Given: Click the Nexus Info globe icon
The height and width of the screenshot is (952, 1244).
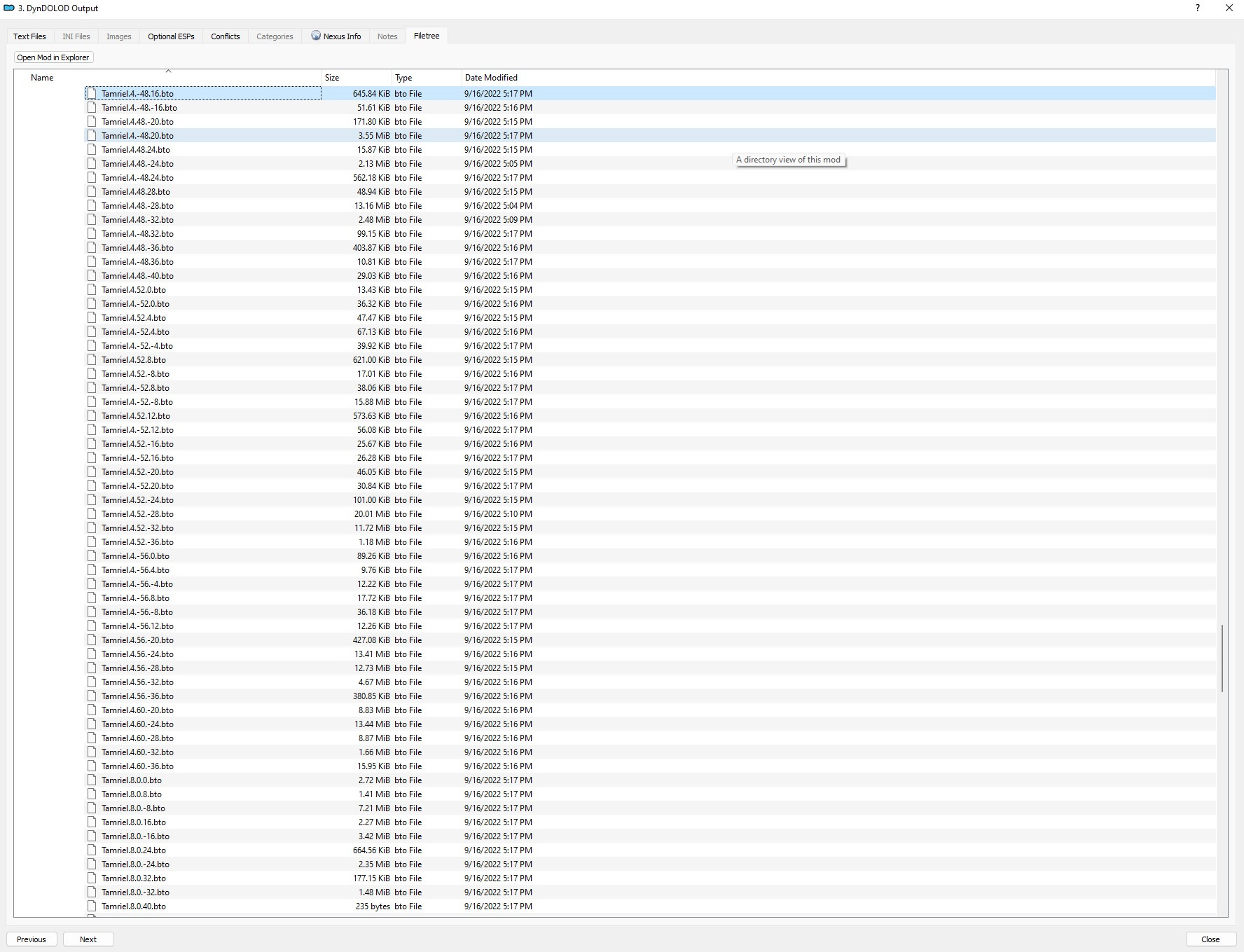Looking at the screenshot, I should (316, 36).
